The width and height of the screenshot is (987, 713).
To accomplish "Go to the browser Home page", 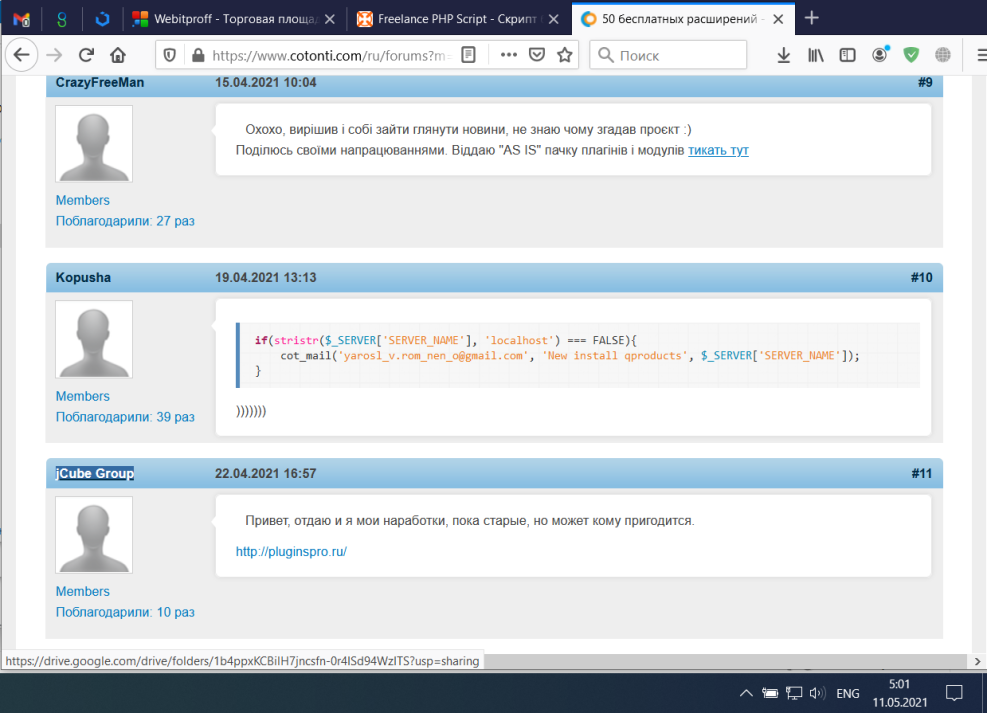I will click(118, 55).
